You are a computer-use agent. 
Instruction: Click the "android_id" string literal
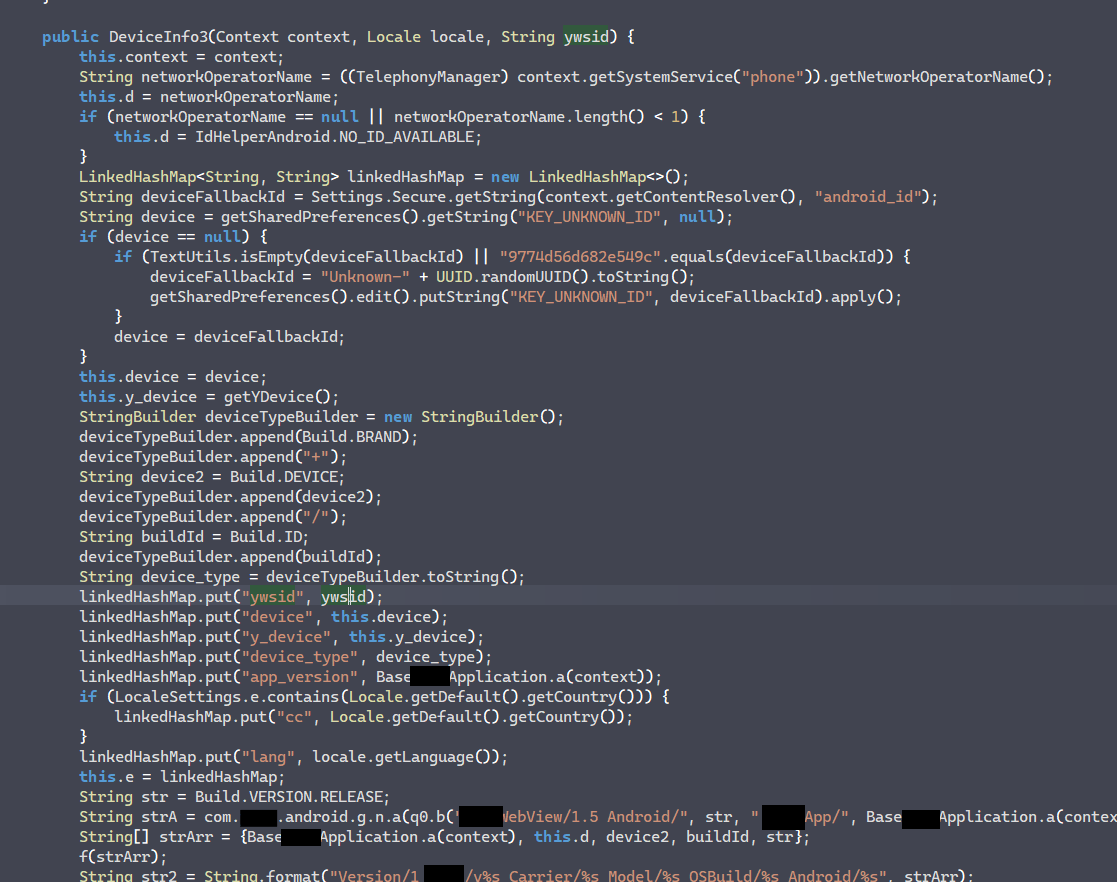[868, 197]
